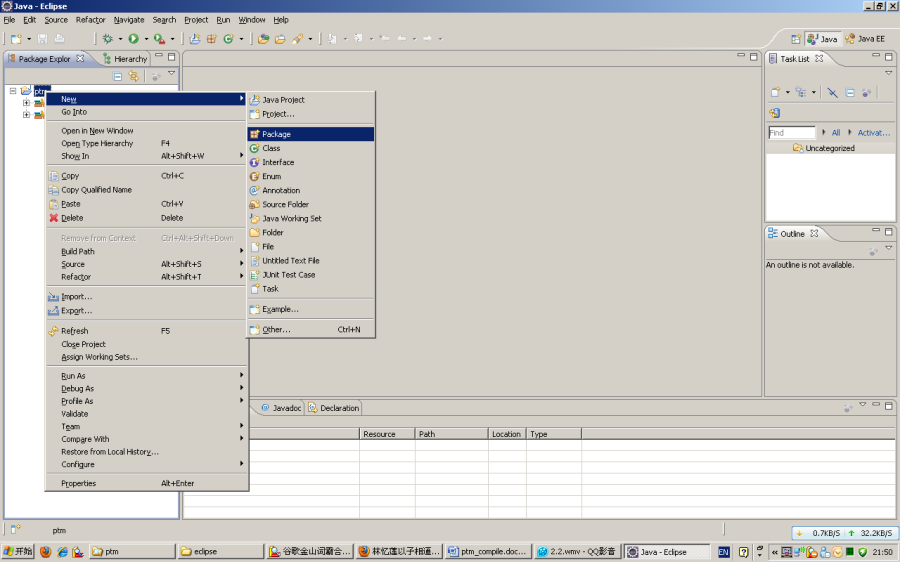
Task: Click Delete in context menu
Action: tap(146, 218)
